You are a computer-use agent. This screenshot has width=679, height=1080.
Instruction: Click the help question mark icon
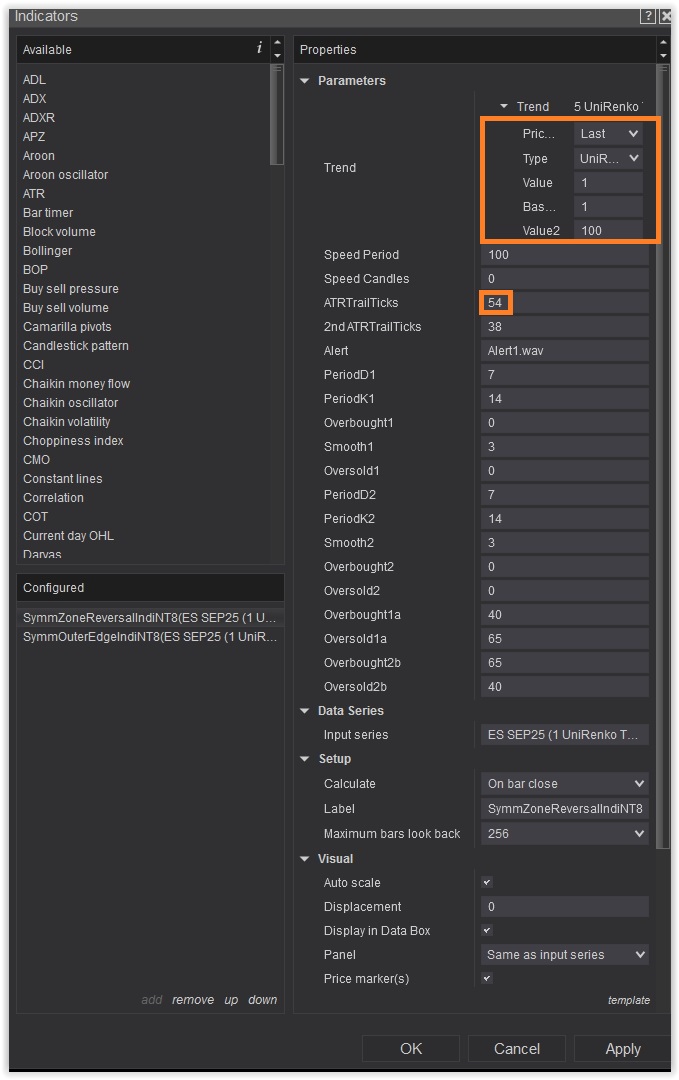648,17
